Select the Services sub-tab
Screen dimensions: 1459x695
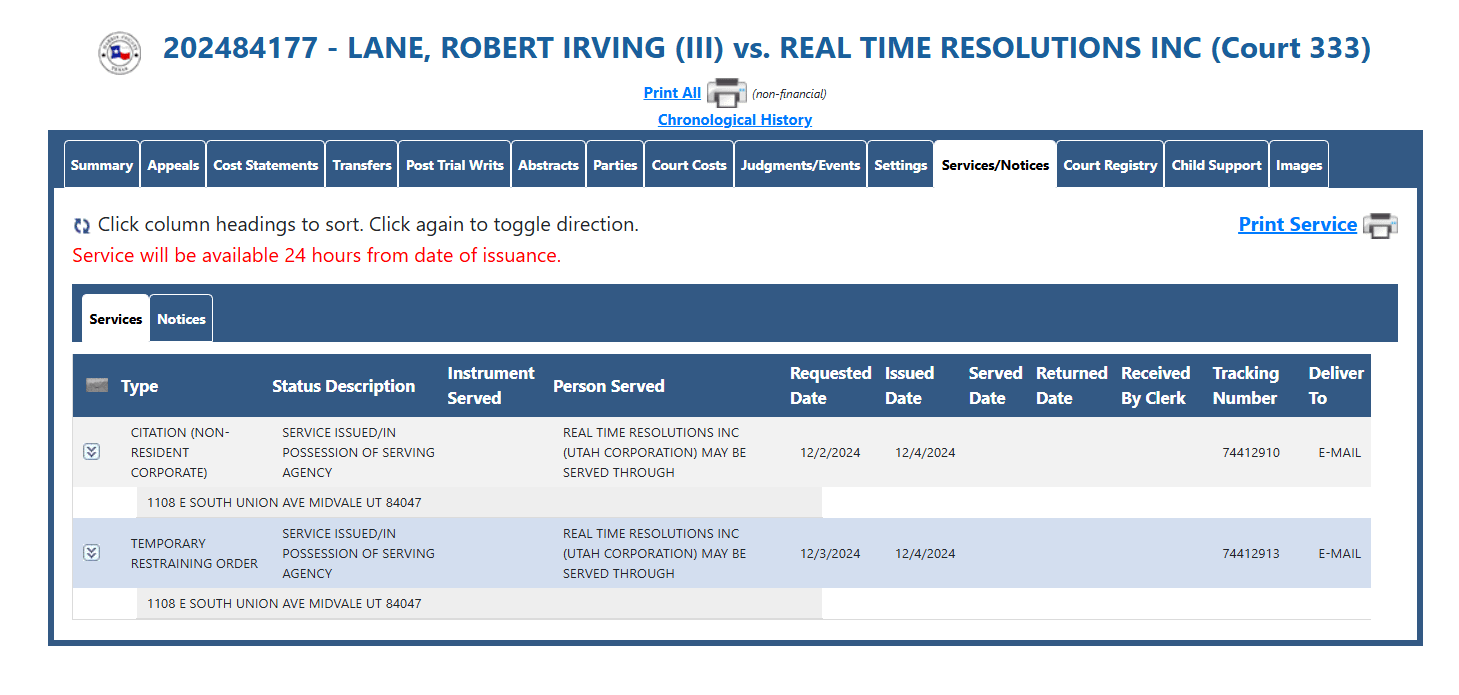[x=116, y=319]
